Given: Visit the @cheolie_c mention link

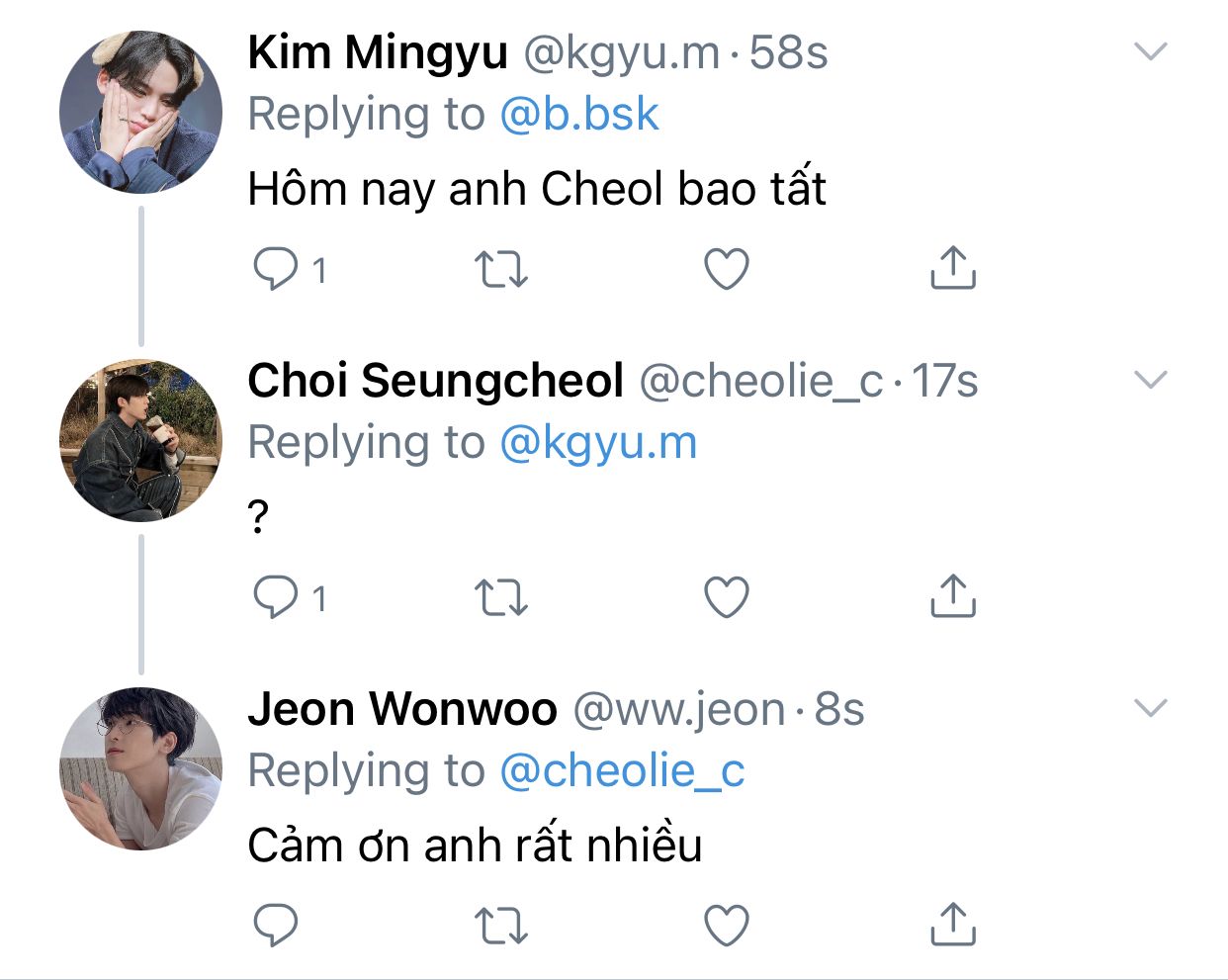Looking at the screenshot, I should [x=622, y=771].
